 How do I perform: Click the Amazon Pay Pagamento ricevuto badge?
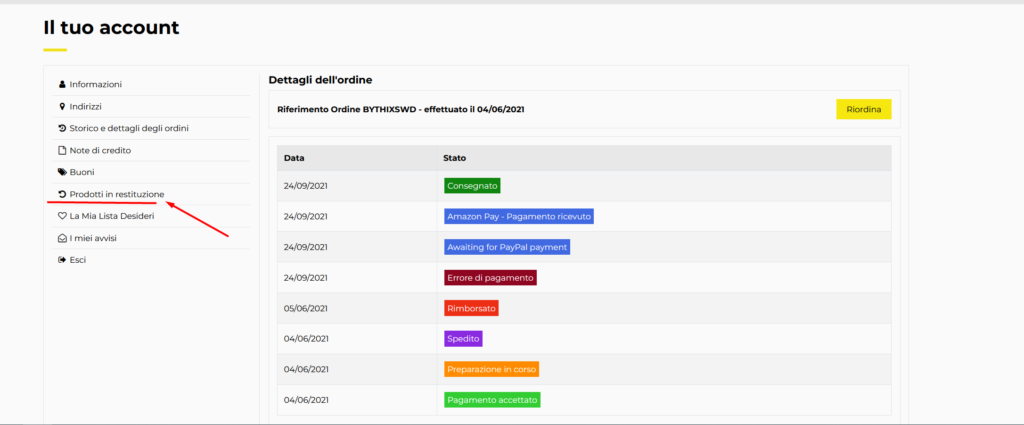(x=519, y=217)
